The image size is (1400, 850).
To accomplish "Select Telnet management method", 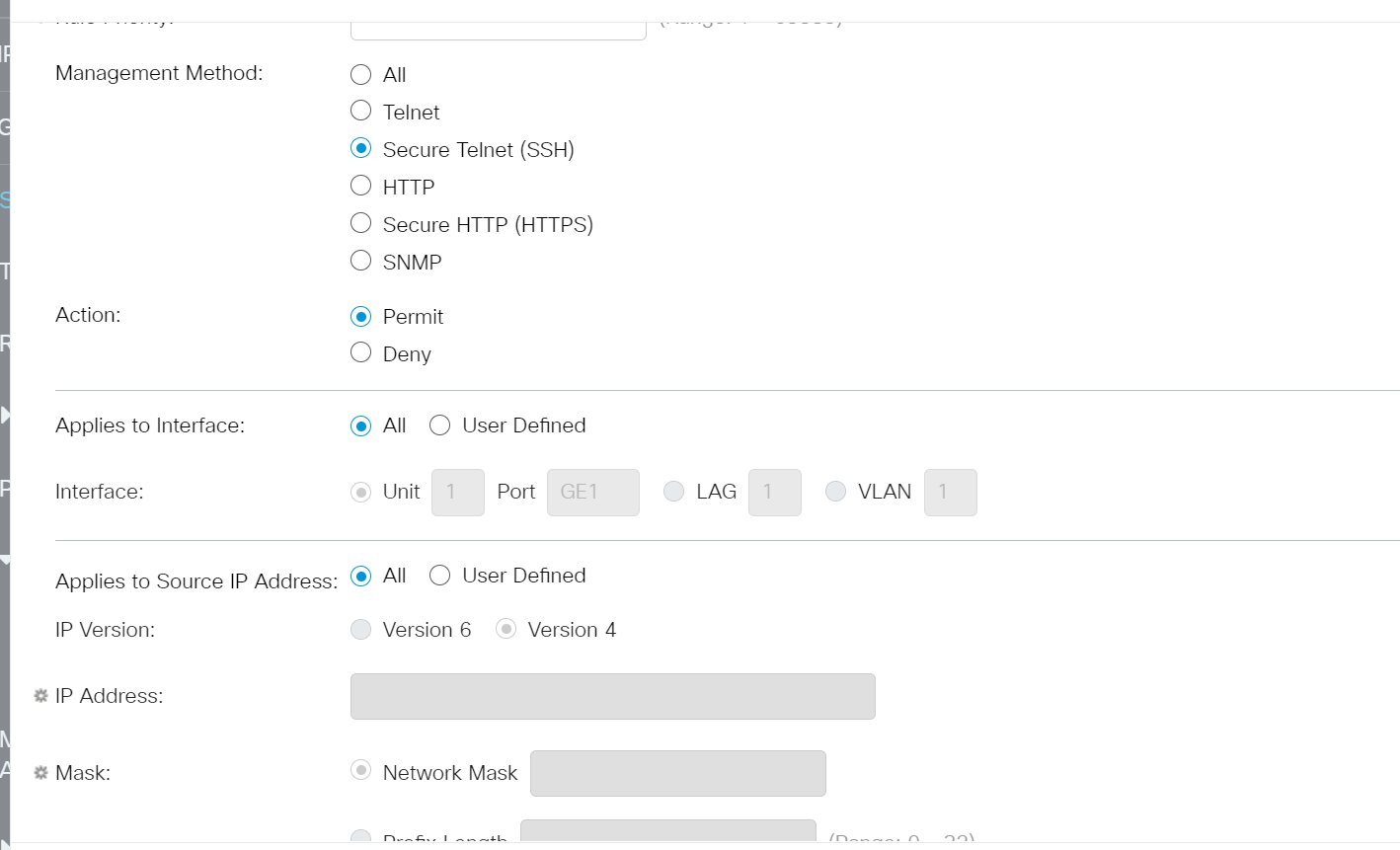I will pos(360,110).
